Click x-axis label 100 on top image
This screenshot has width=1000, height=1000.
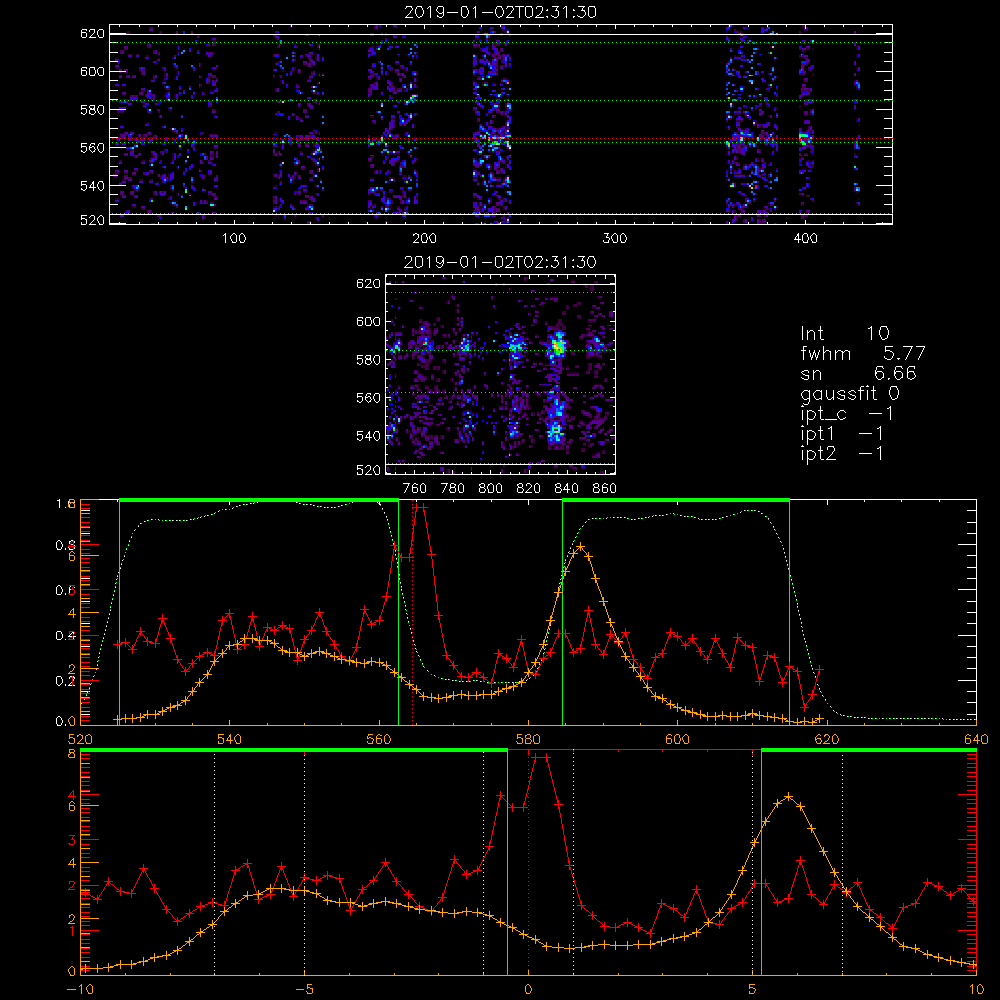click(x=234, y=239)
